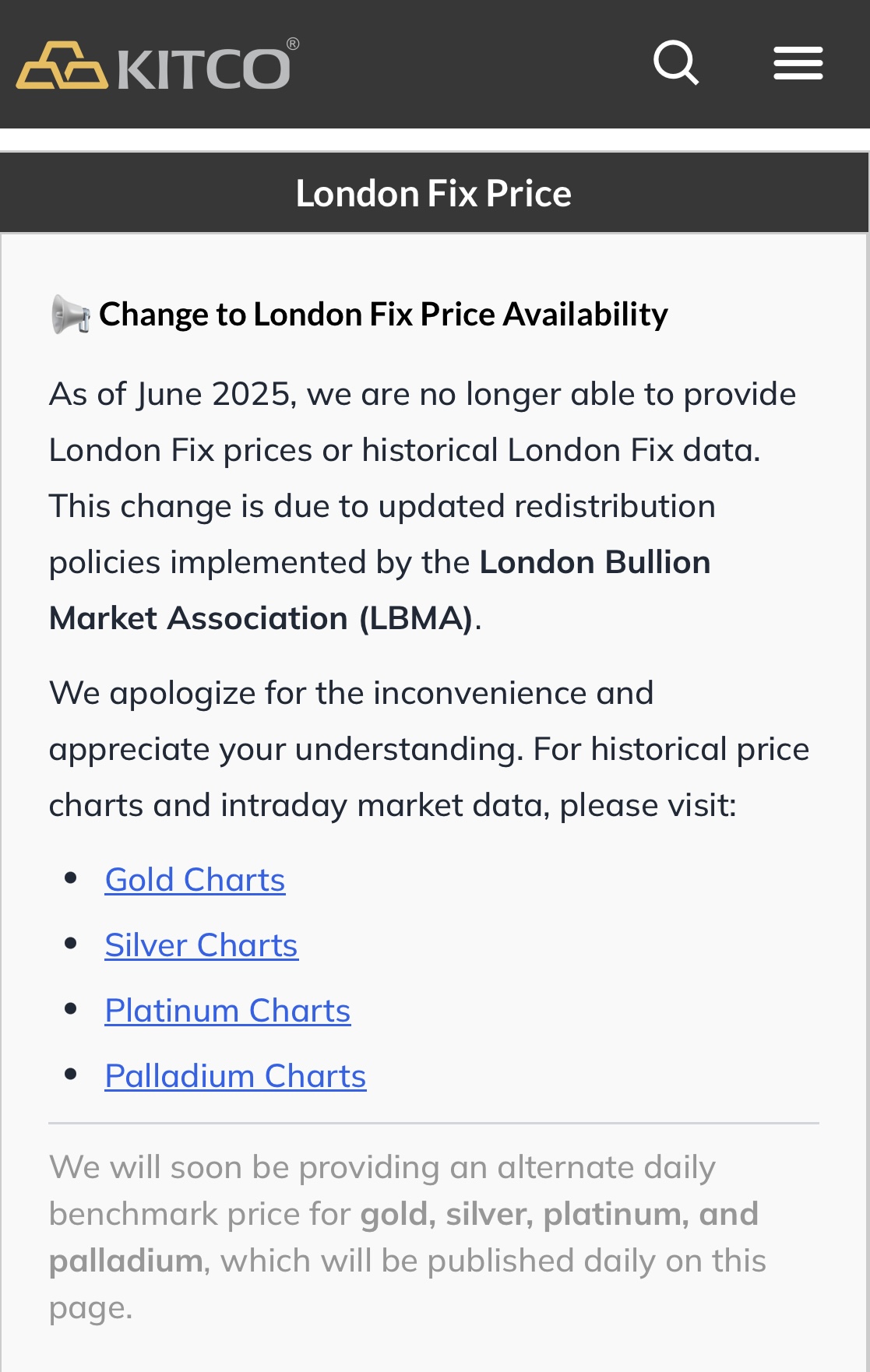Screen dimensions: 870x1372
Task: Open the Silver Charts link
Action: [x=201, y=945]
